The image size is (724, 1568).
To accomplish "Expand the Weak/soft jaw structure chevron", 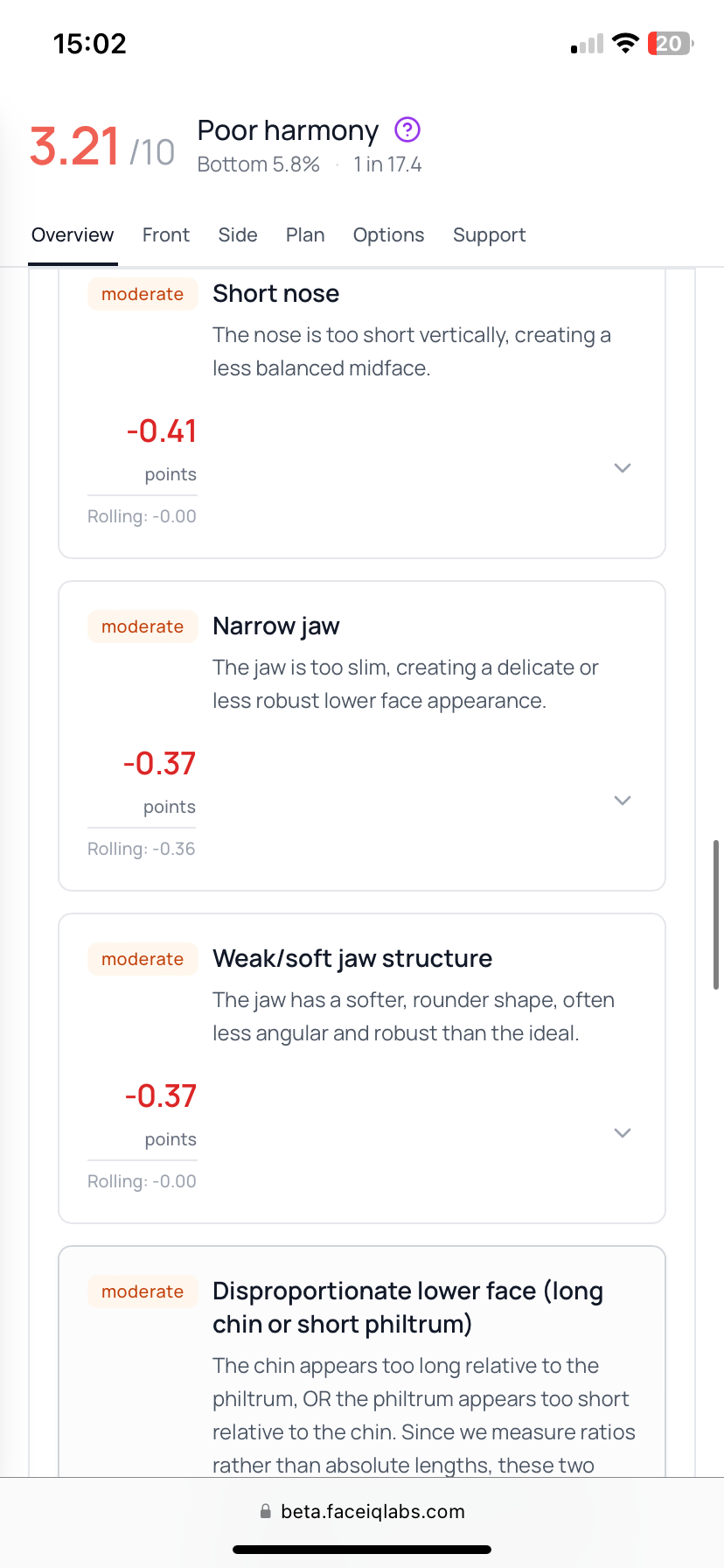I will coord(623,1133).
